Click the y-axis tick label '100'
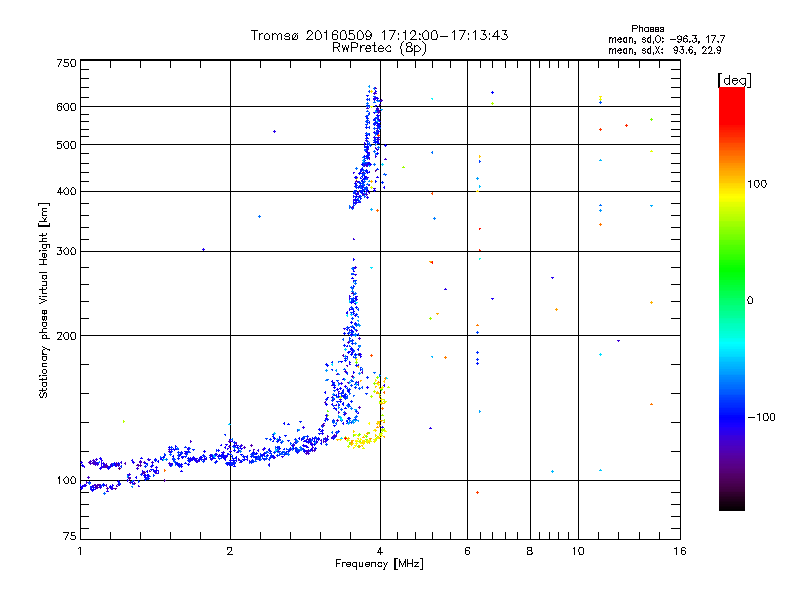The image size is (800, 600). (x=66, y=480)
